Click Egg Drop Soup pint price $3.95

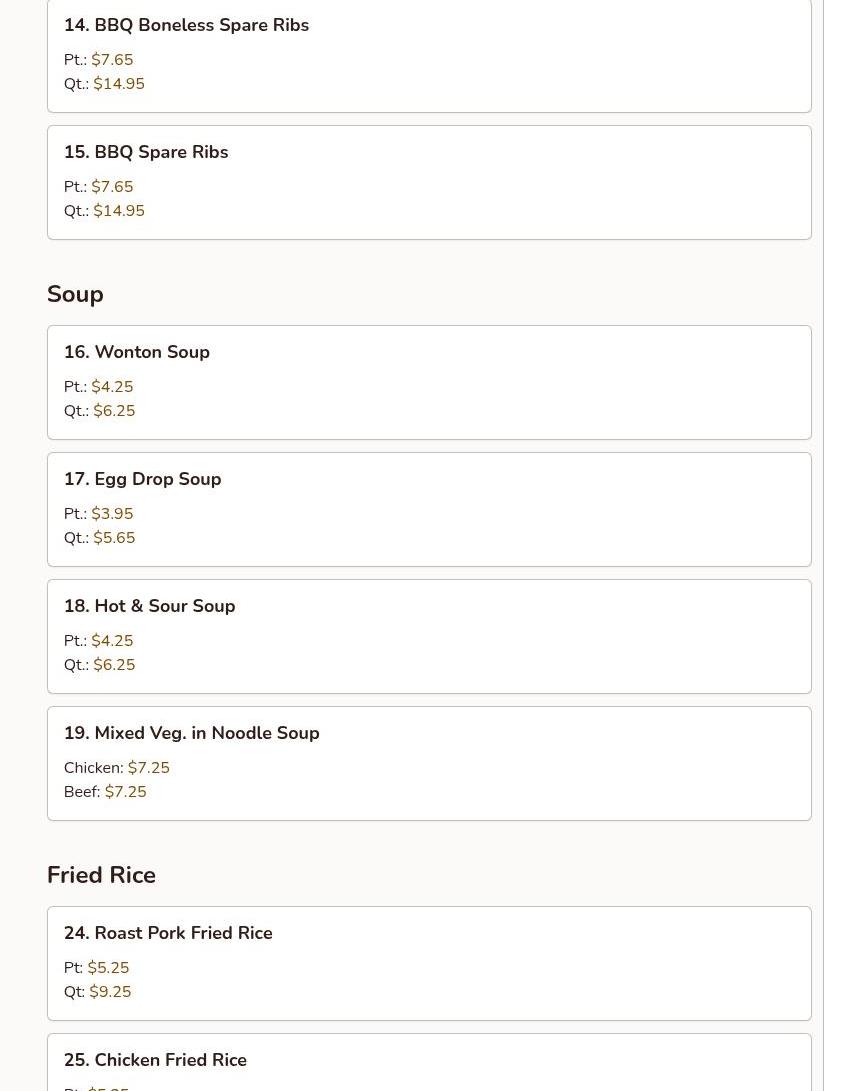(112, 514)
